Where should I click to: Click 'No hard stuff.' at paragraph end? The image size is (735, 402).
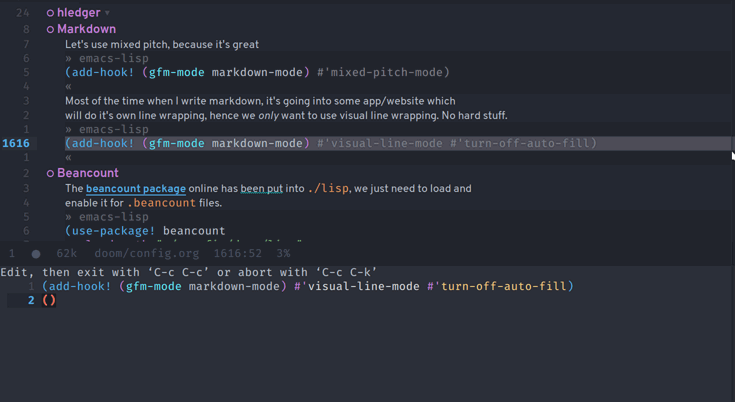(x=474, y=115)
